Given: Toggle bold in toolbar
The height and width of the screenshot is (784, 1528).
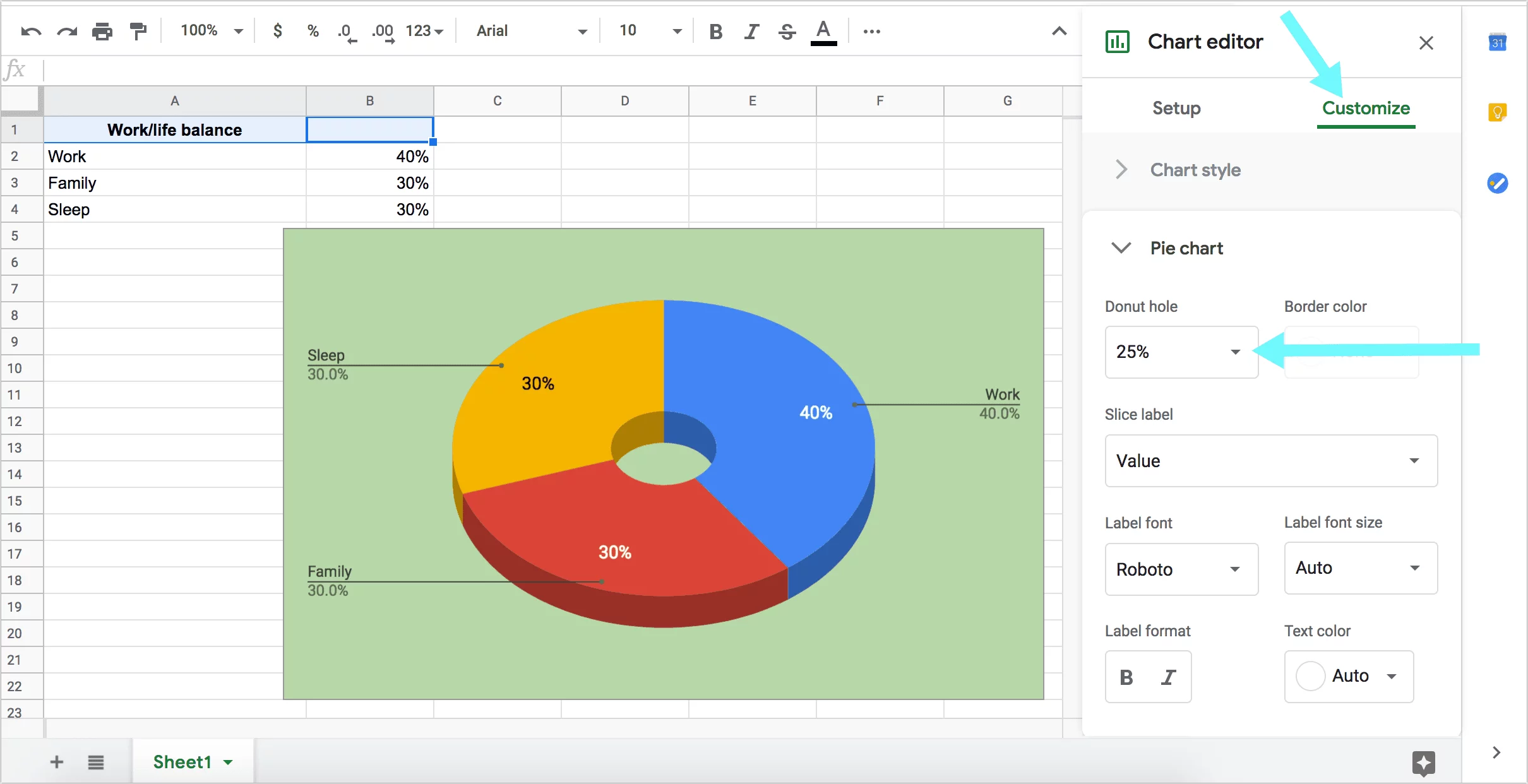Looking at the screenshot, I should [x=715, y=31].
